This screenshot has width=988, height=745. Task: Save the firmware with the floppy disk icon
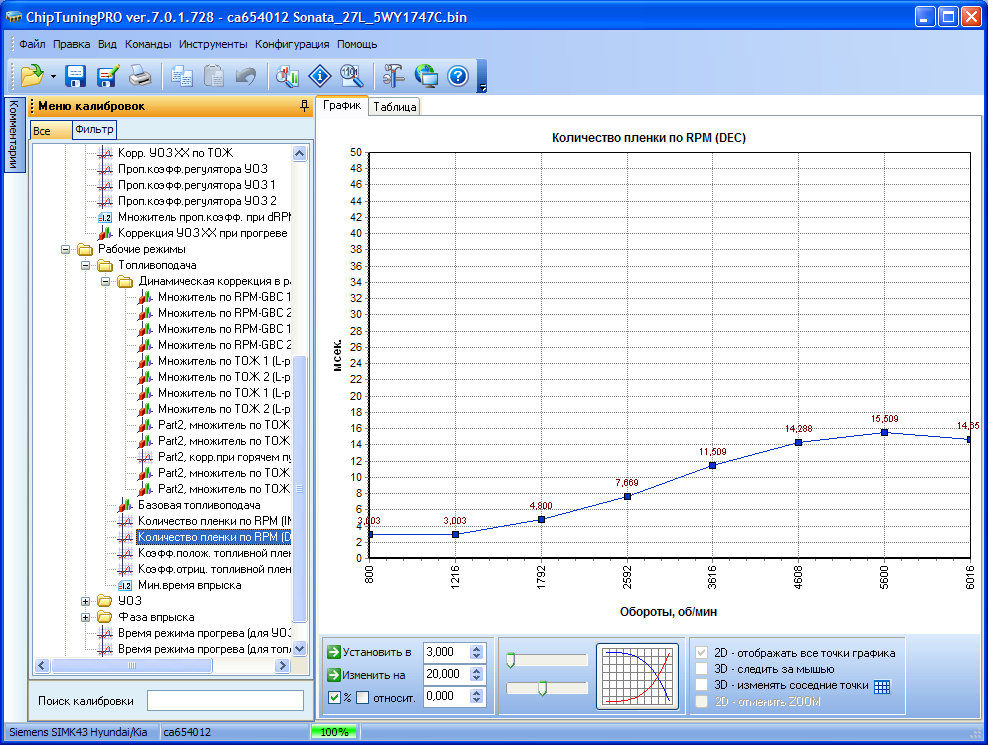pyautogui.click(x=76, y=76)
